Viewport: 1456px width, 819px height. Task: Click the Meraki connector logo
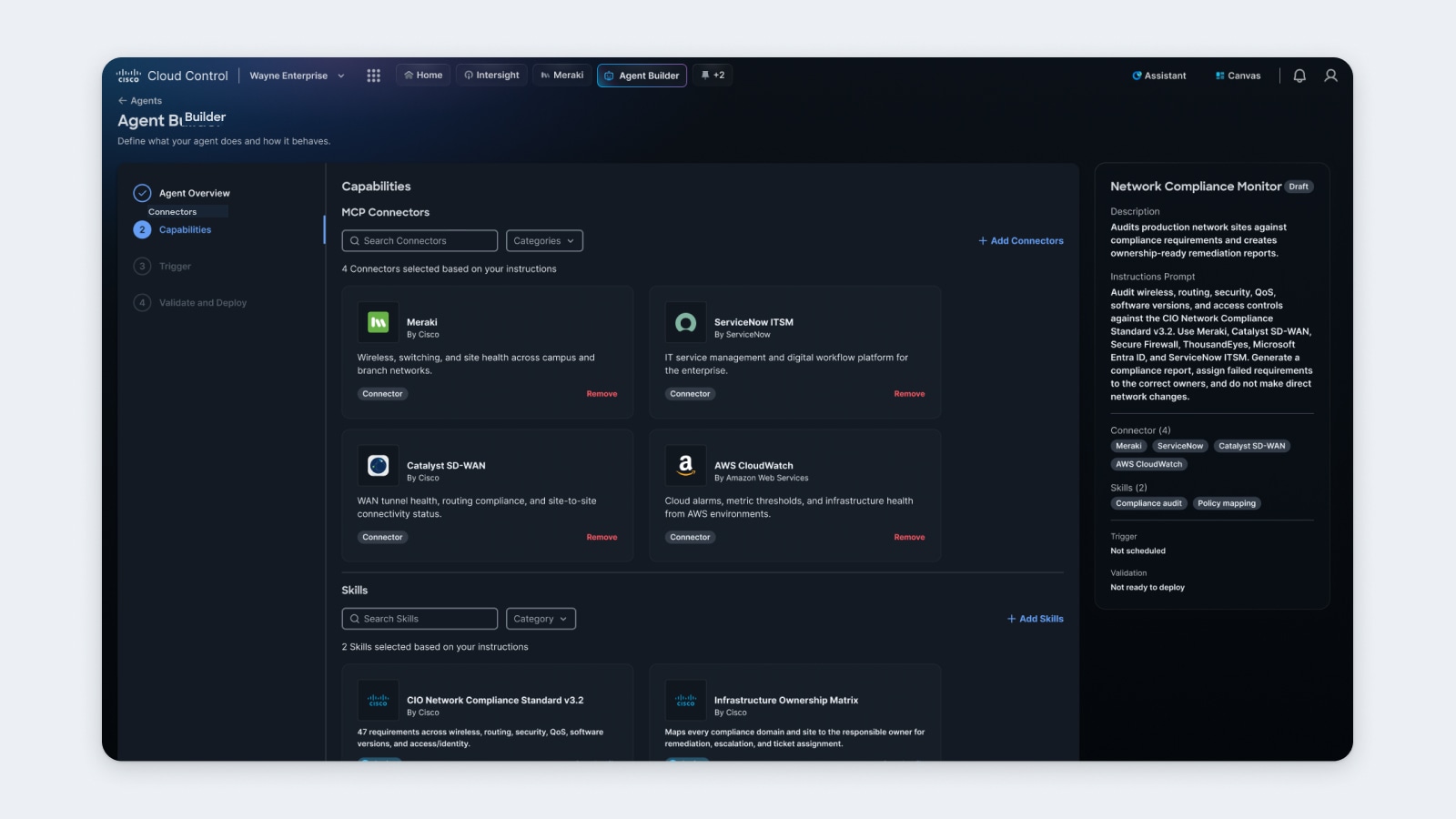[378, 322]
